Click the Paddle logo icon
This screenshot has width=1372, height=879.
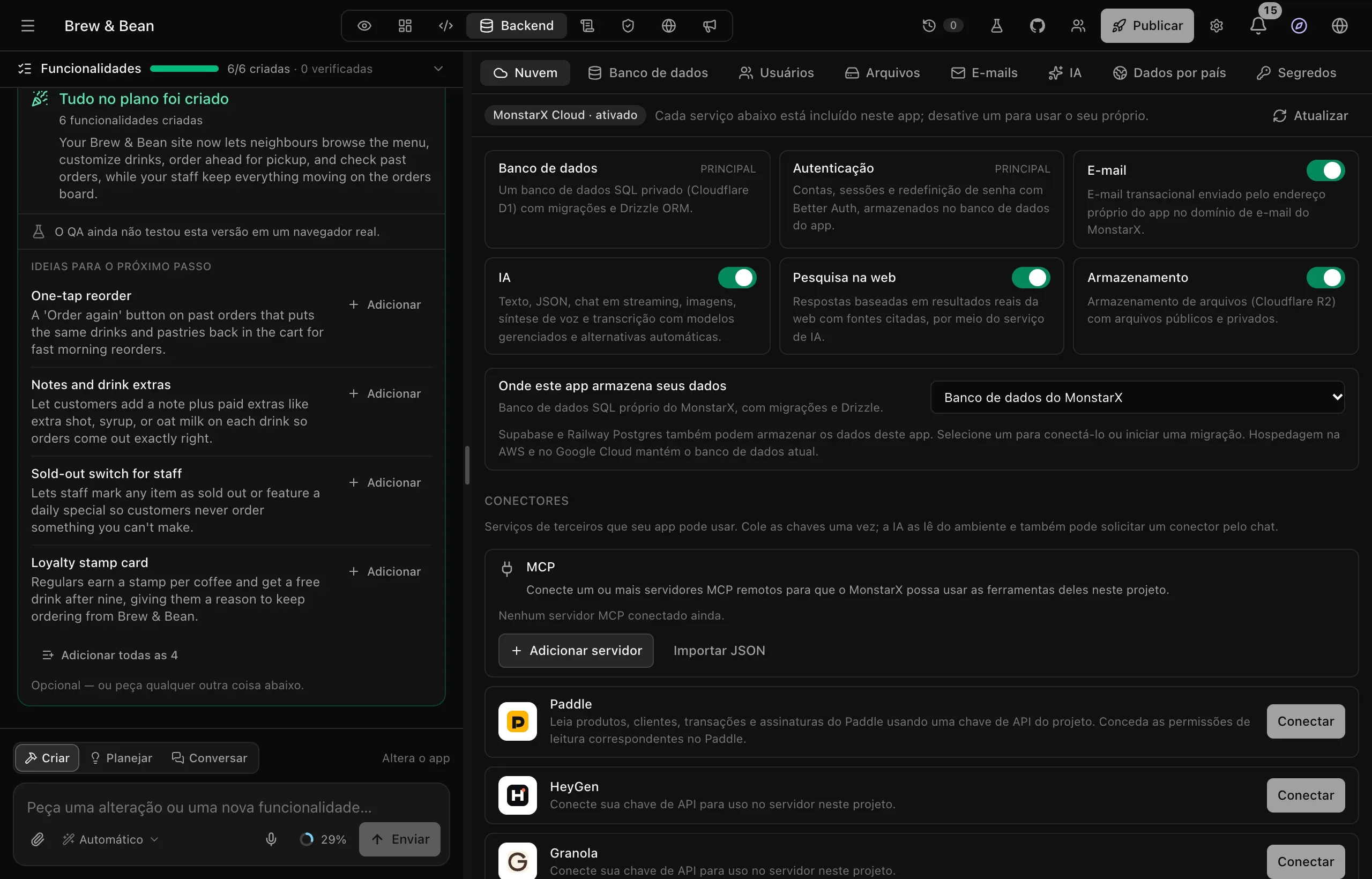pos(517,721)
